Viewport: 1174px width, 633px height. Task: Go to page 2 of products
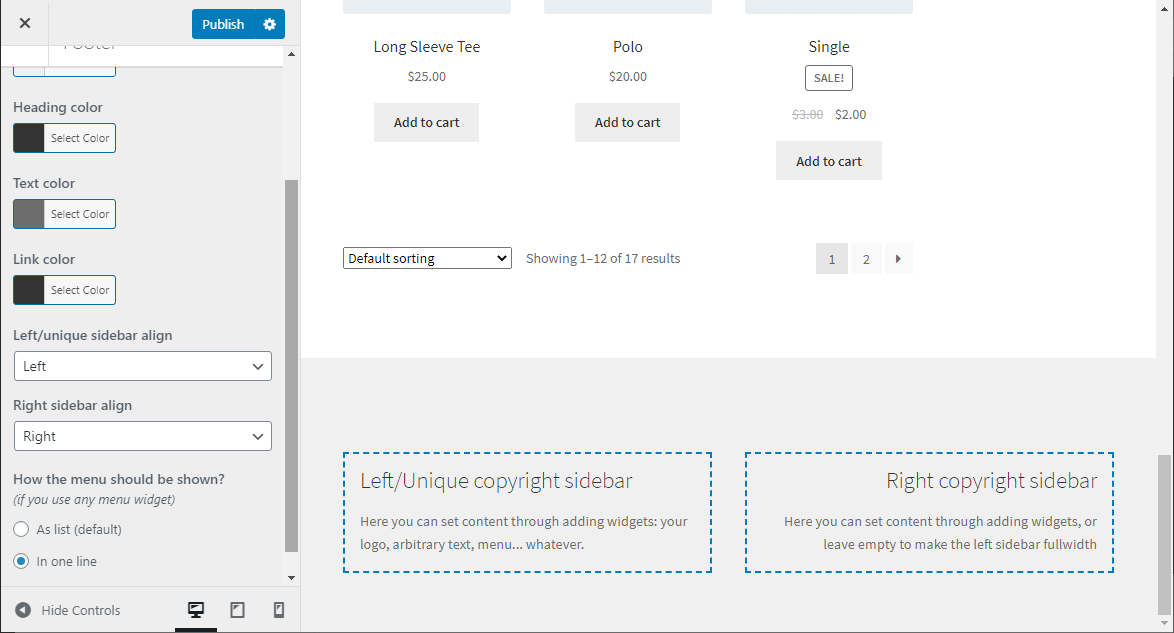[x=866, y=259]
